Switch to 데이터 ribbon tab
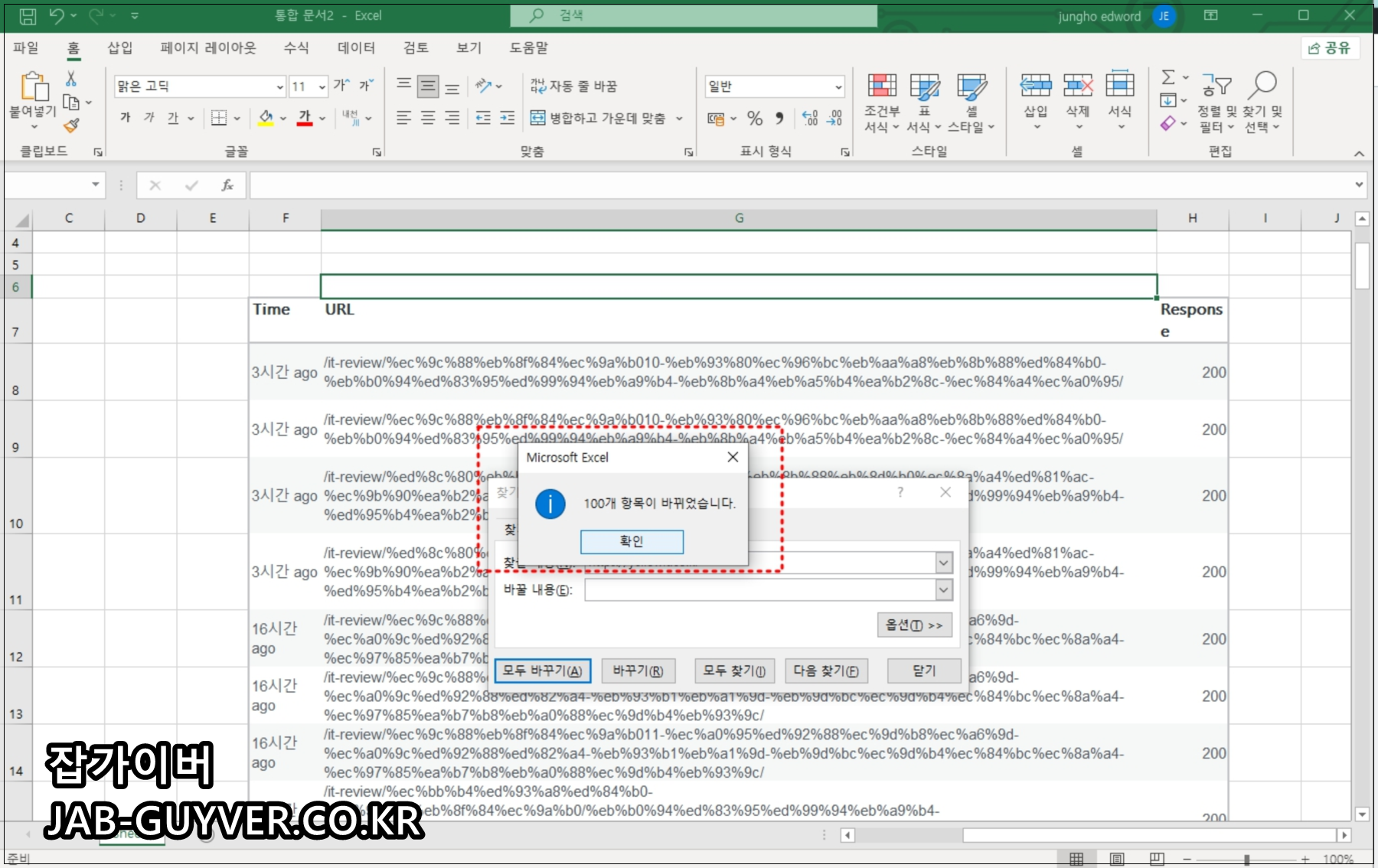Image resolution: width=1378 pixels, height=868 pixels. pos(357,47)
